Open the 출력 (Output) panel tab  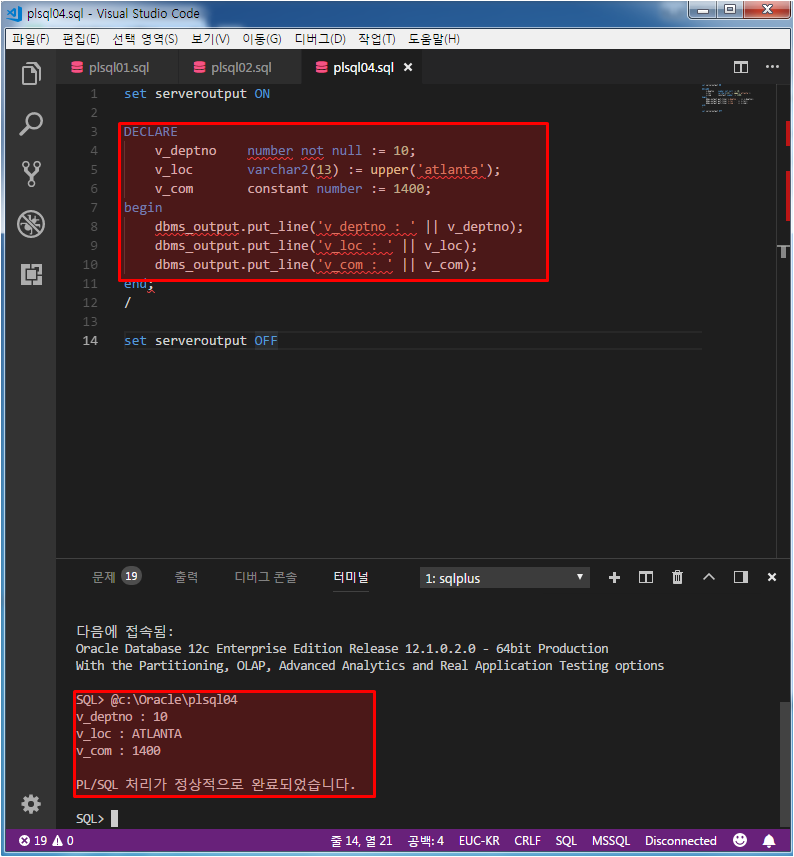(186, 577)
